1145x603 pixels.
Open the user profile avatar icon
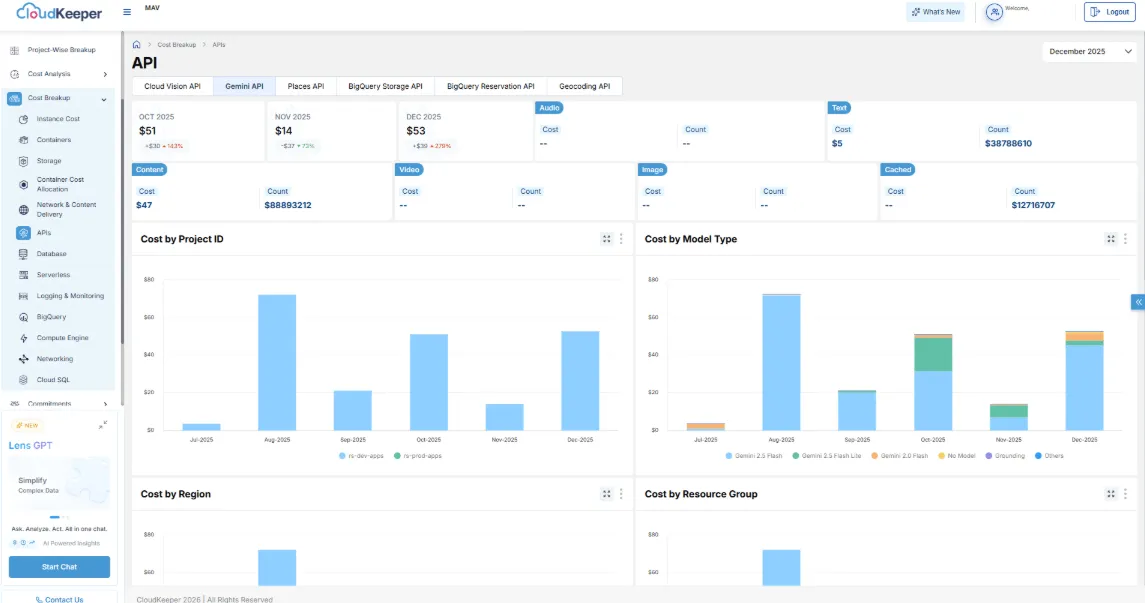[994, 12]
